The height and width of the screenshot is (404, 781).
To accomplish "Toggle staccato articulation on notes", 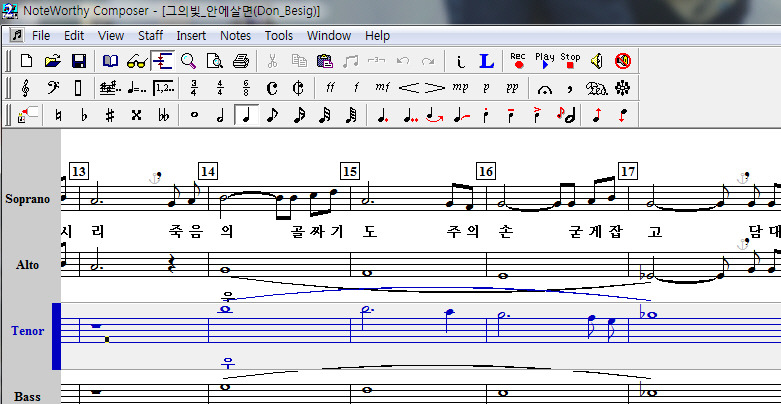I will [x=485, y=115].
